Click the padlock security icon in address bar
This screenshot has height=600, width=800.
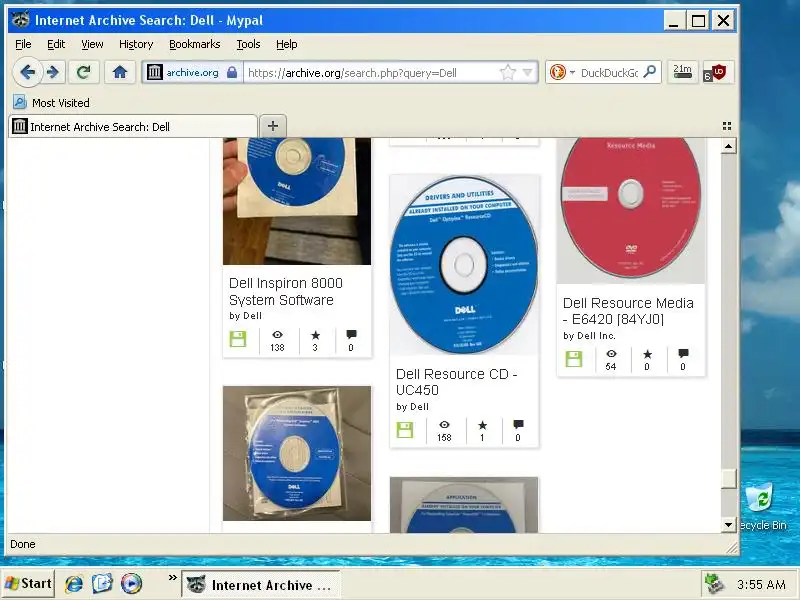(x=232, y=72)
